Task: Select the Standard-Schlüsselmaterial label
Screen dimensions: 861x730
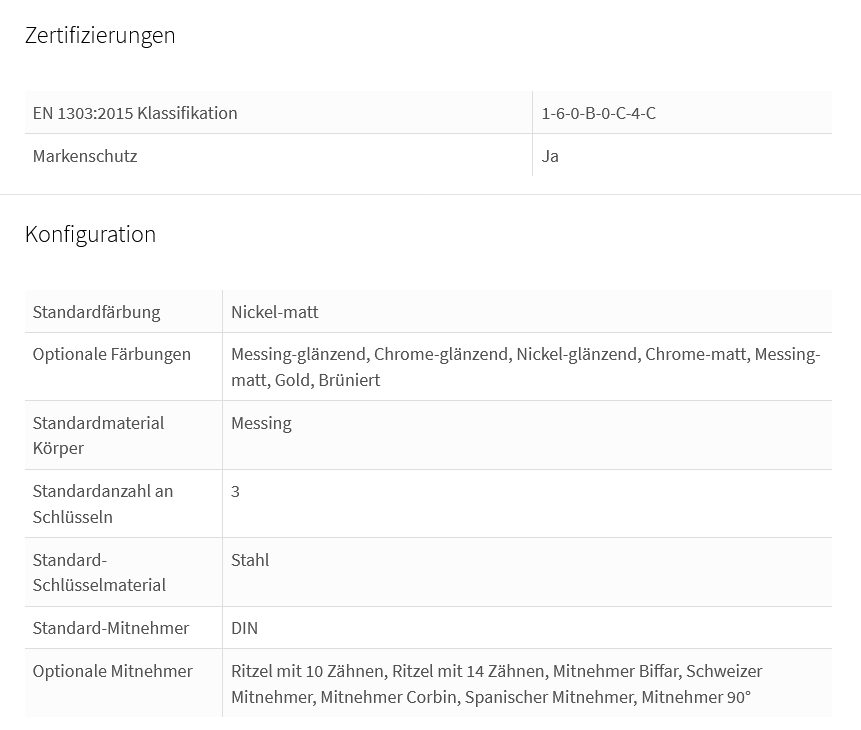Action: (99, 572)
